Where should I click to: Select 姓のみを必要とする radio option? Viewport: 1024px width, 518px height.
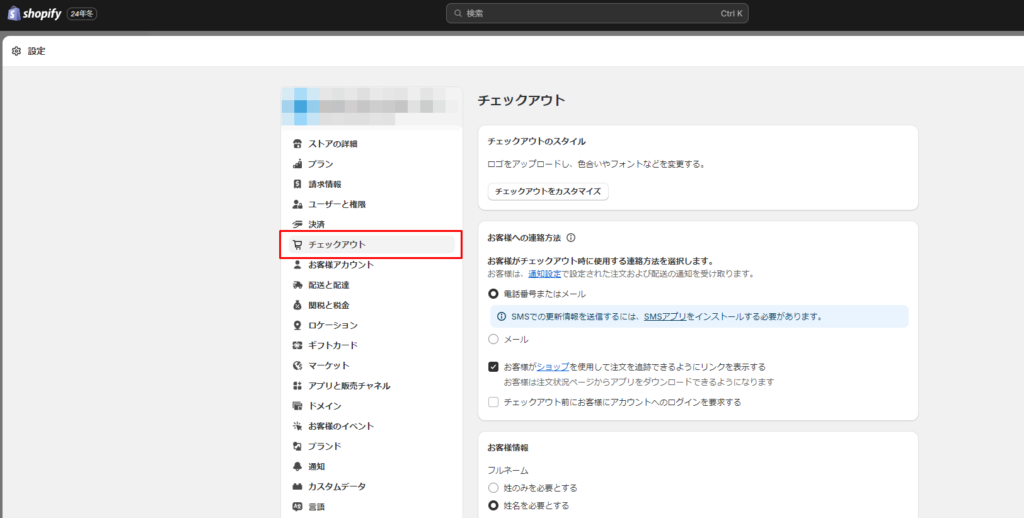pos(493,487)
